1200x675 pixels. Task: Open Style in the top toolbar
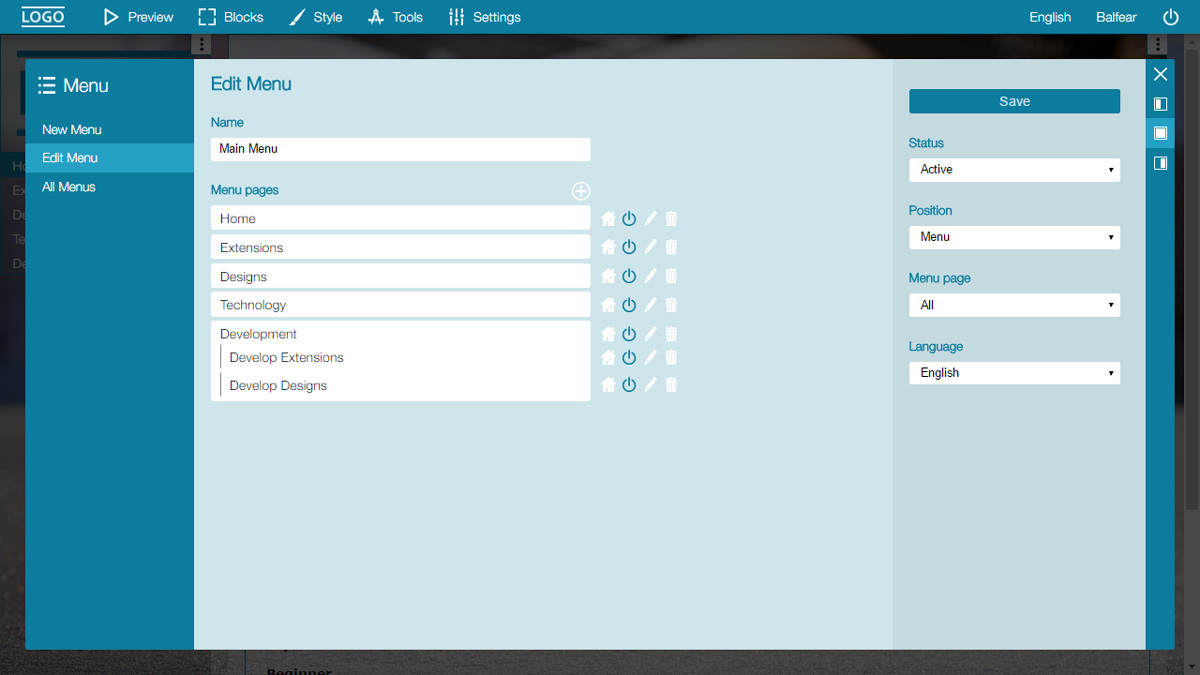point(315,17)
